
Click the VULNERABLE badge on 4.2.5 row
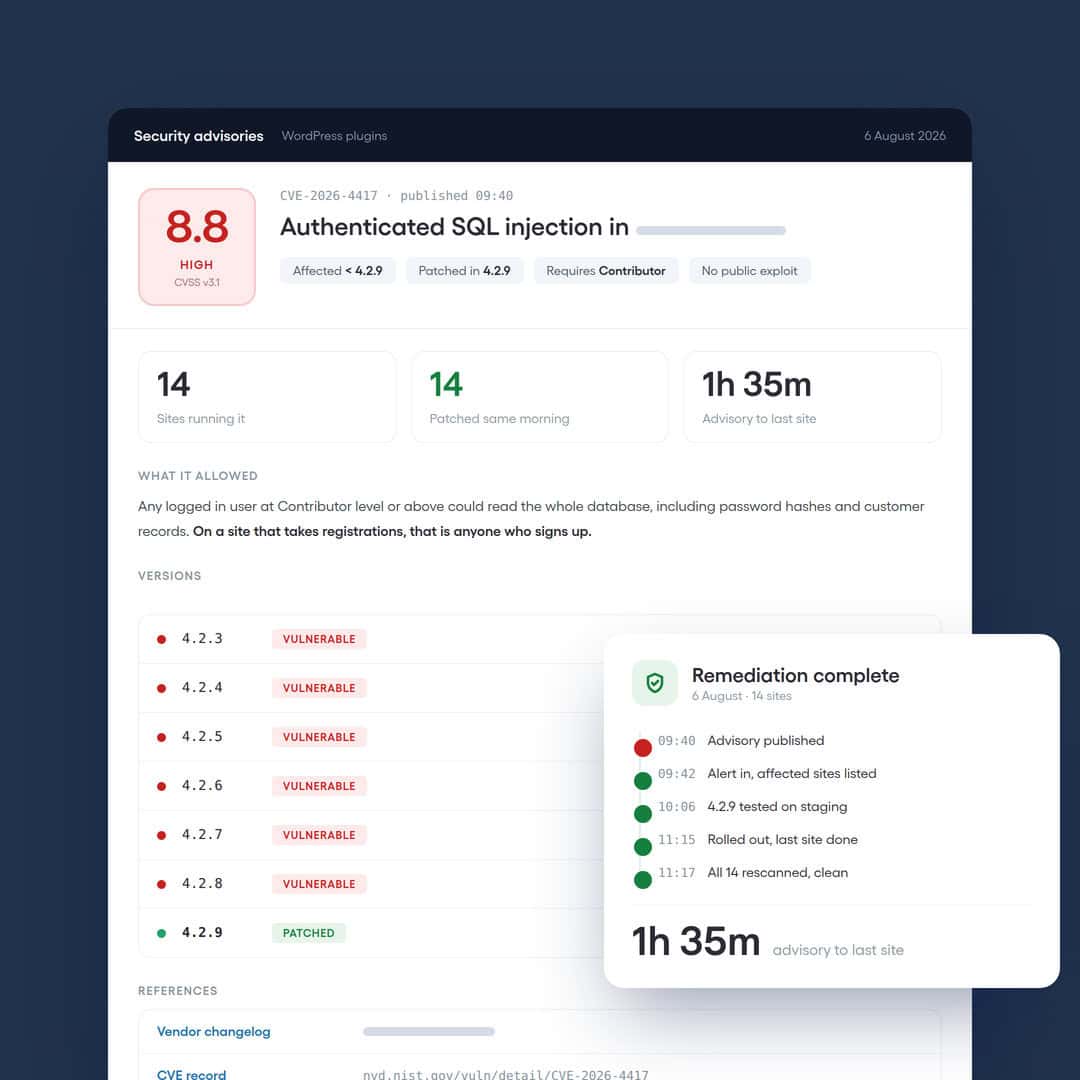pyautogui.click(x=319, y=737)
